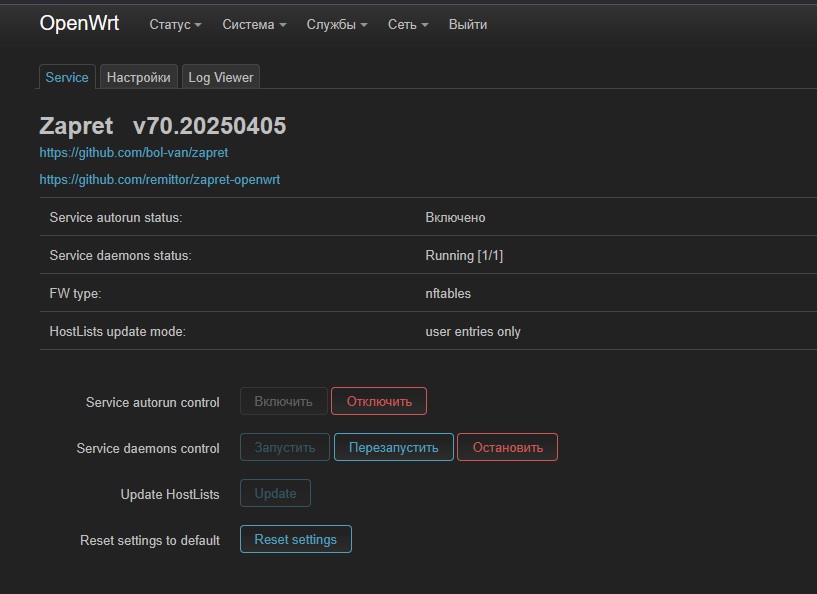The image size is (817, 594).
Task: Open the bol-van/zapret GitHub link
Action: [134, 153]
